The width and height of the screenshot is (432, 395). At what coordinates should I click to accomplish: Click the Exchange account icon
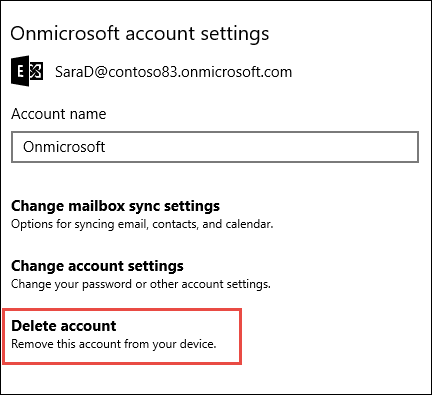(x=27, y=71)
